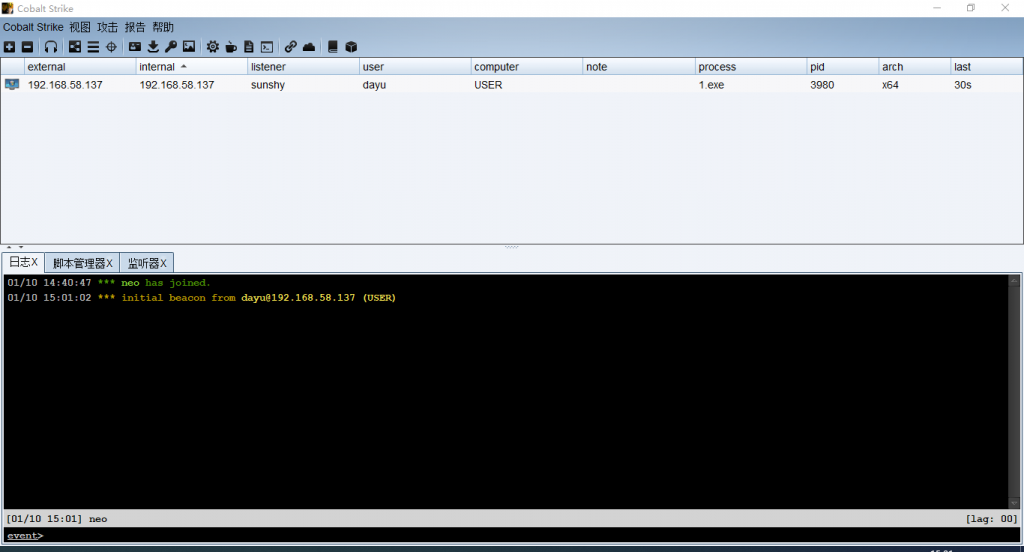Open downloaded files via download arrow icon
1024x552 pixels.
153,47
